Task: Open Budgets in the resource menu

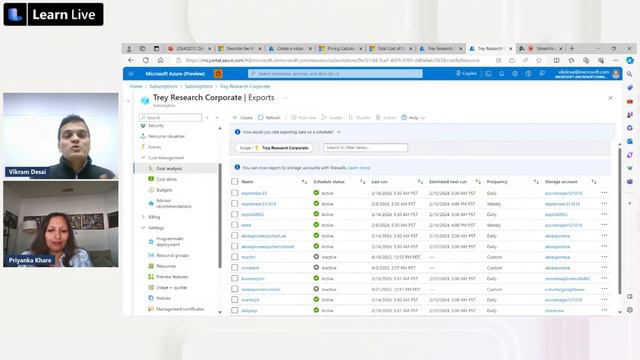Action: pyautogui.click(x=164, y=190)
